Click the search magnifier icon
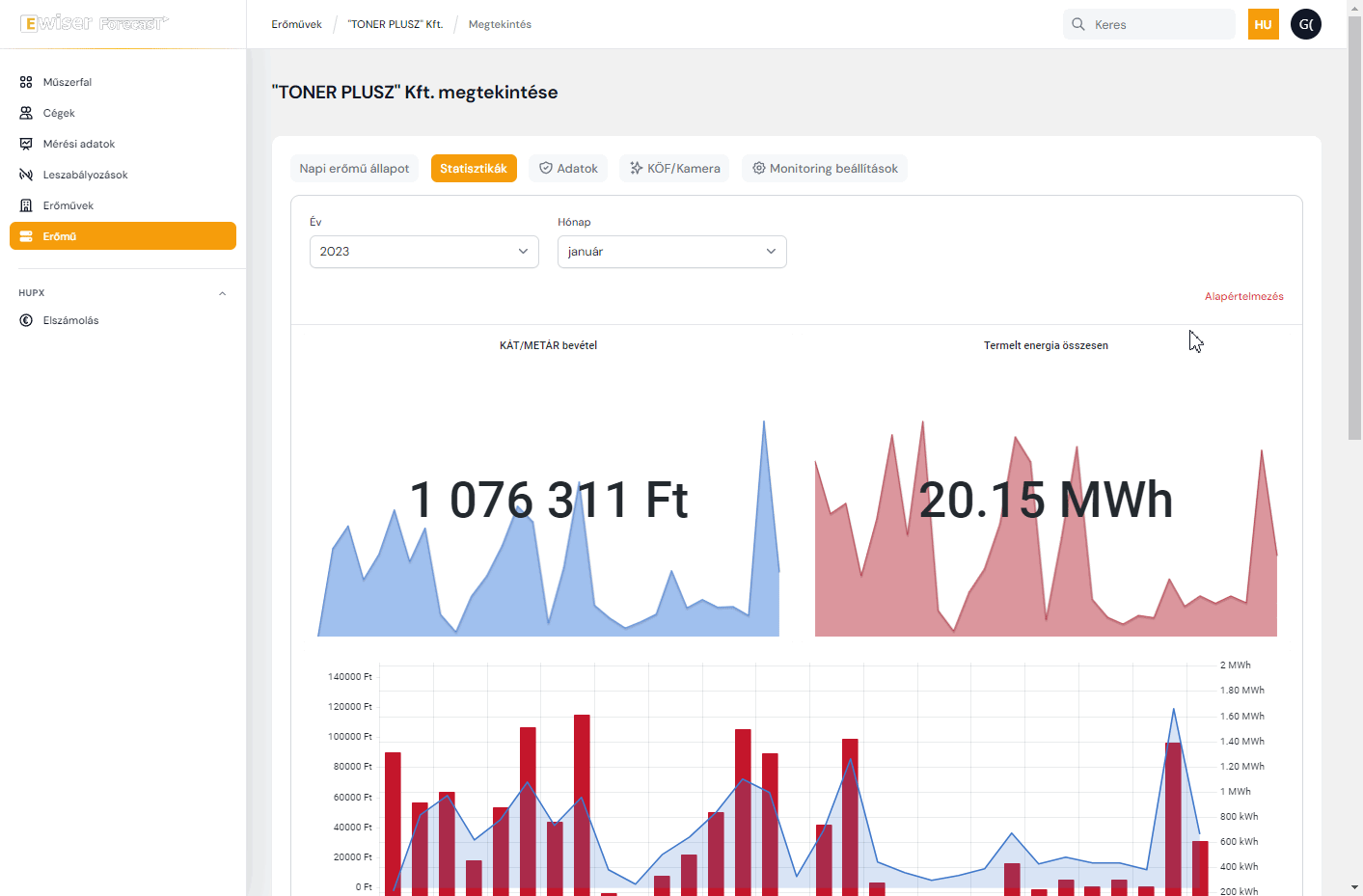Viewport: 1363px width, 896px height. click(x=1078, y=24)
